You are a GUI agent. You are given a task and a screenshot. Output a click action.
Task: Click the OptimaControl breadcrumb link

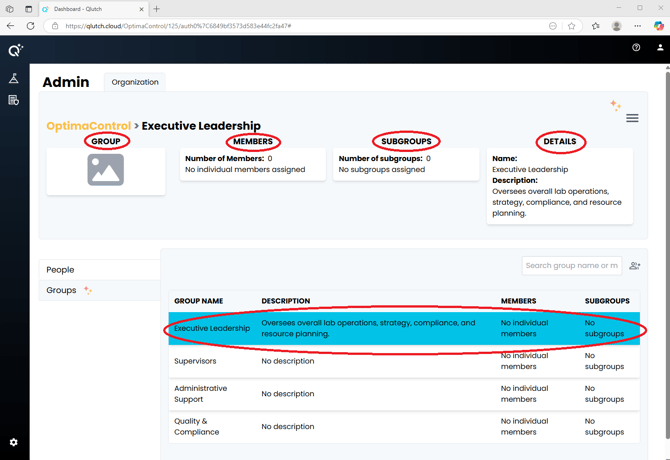click(x=88, y=126)
